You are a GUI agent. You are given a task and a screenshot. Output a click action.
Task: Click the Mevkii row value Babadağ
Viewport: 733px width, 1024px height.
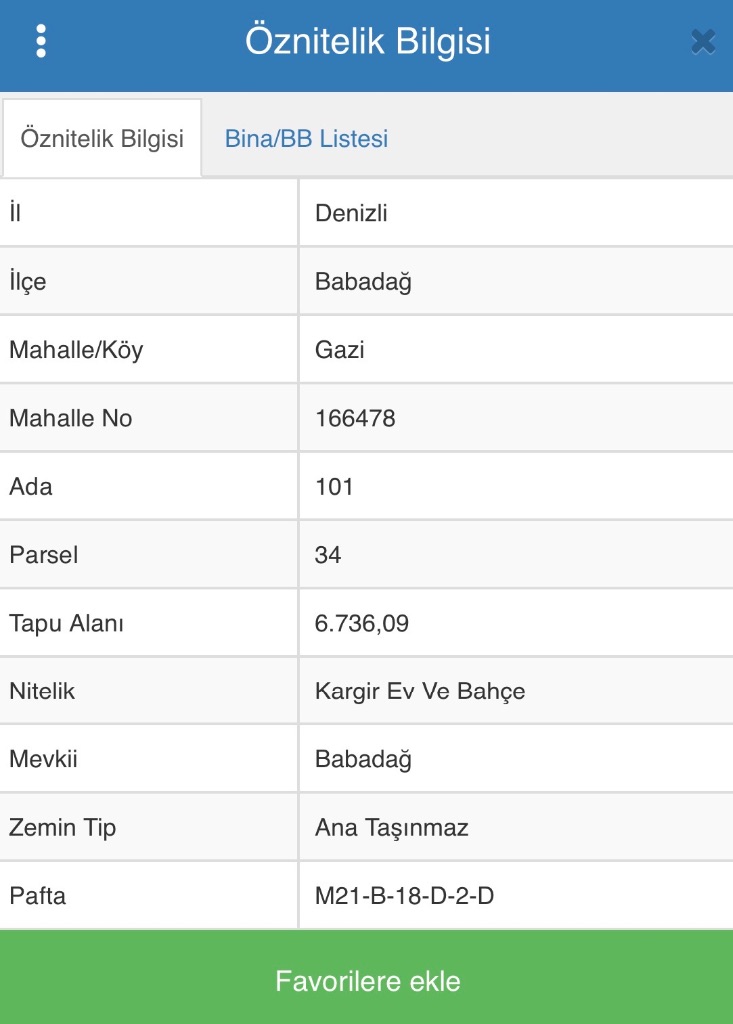pos(363,759)
